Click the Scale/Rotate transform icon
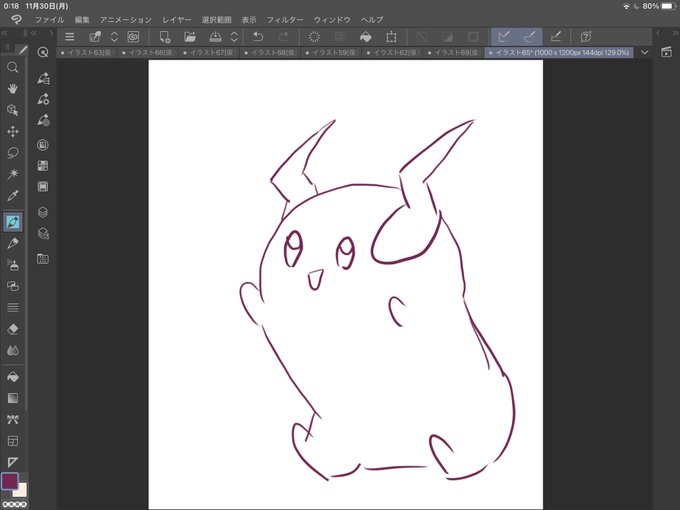680x510 pixels. [x=391, y=37]
